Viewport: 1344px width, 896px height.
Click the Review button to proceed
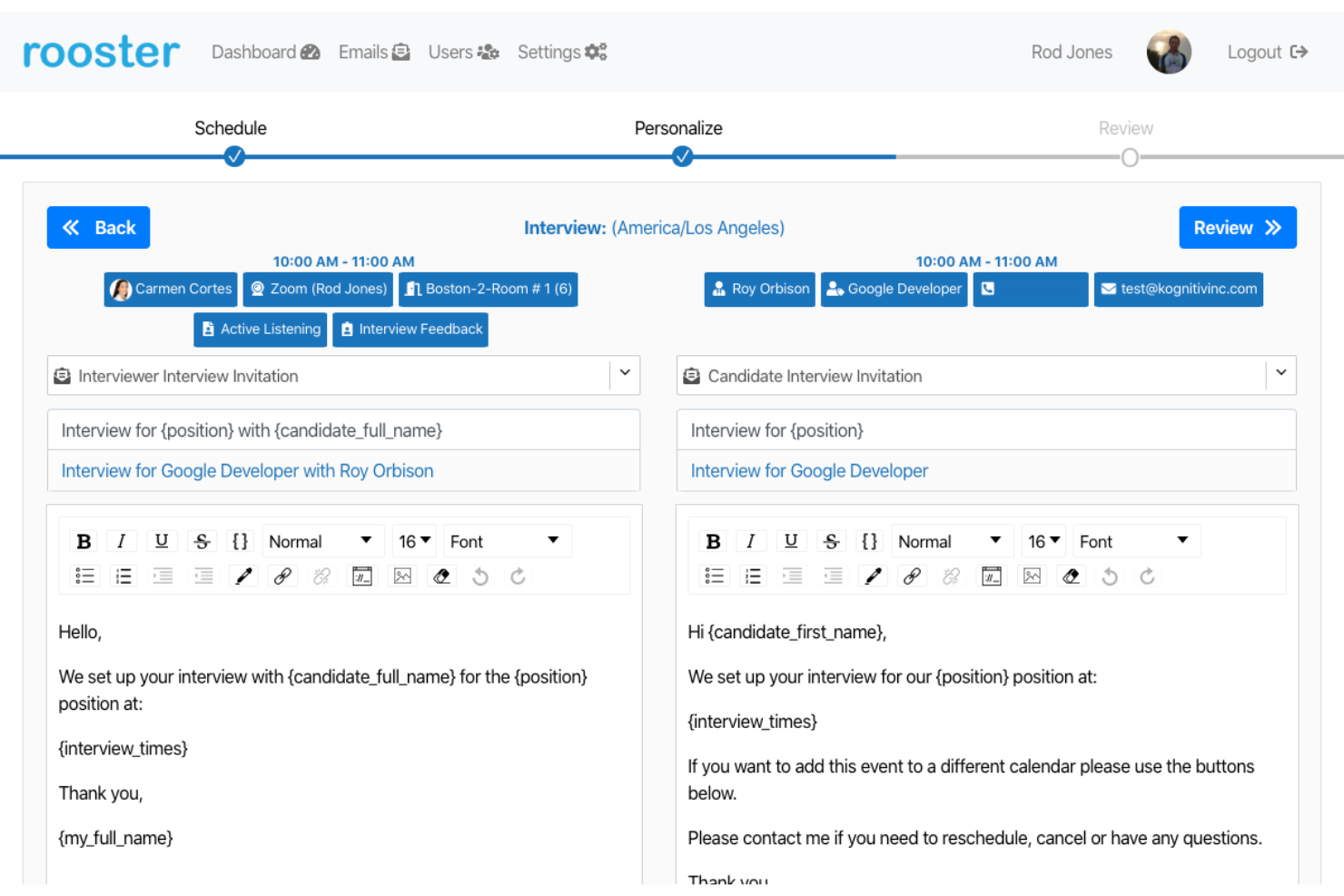point(1237,227)
